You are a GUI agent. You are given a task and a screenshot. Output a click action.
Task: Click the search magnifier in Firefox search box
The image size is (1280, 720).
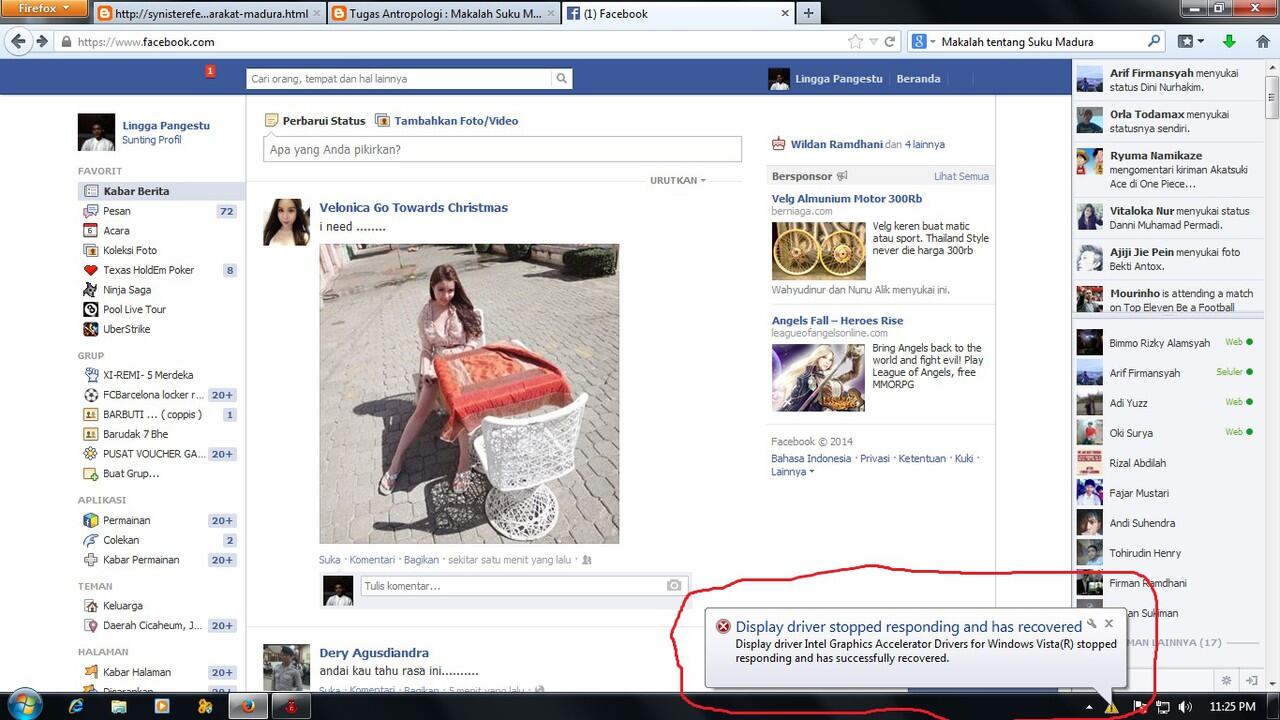(1154, 42)
